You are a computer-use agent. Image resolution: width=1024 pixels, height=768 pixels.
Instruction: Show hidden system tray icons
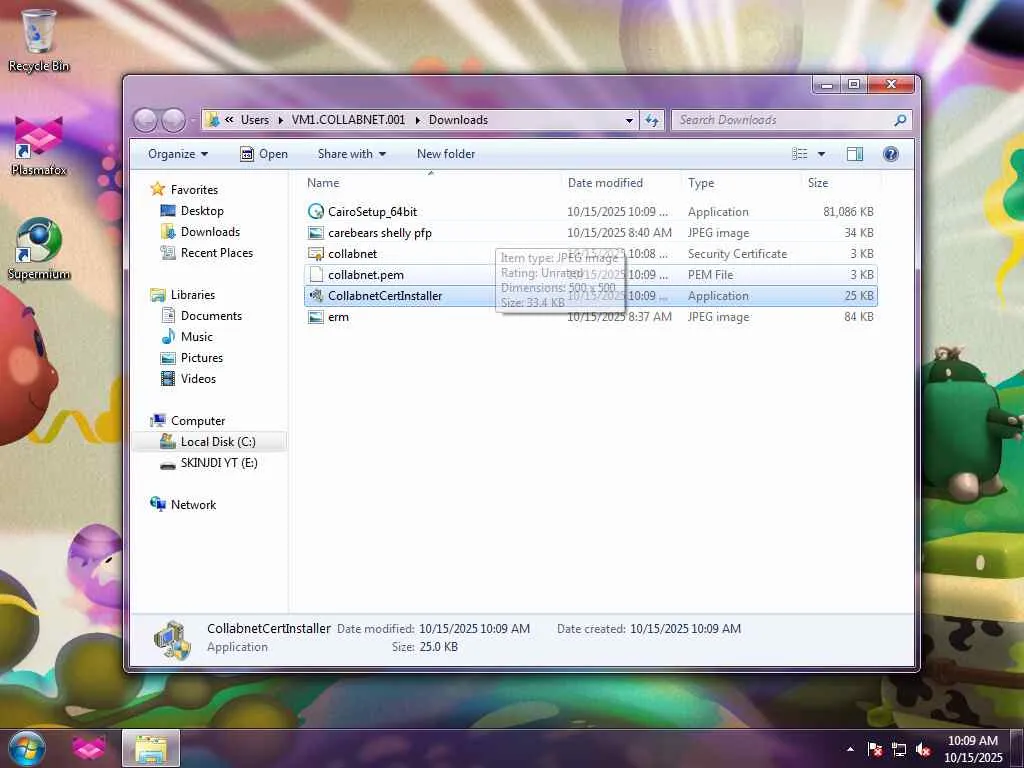[850, 749]
